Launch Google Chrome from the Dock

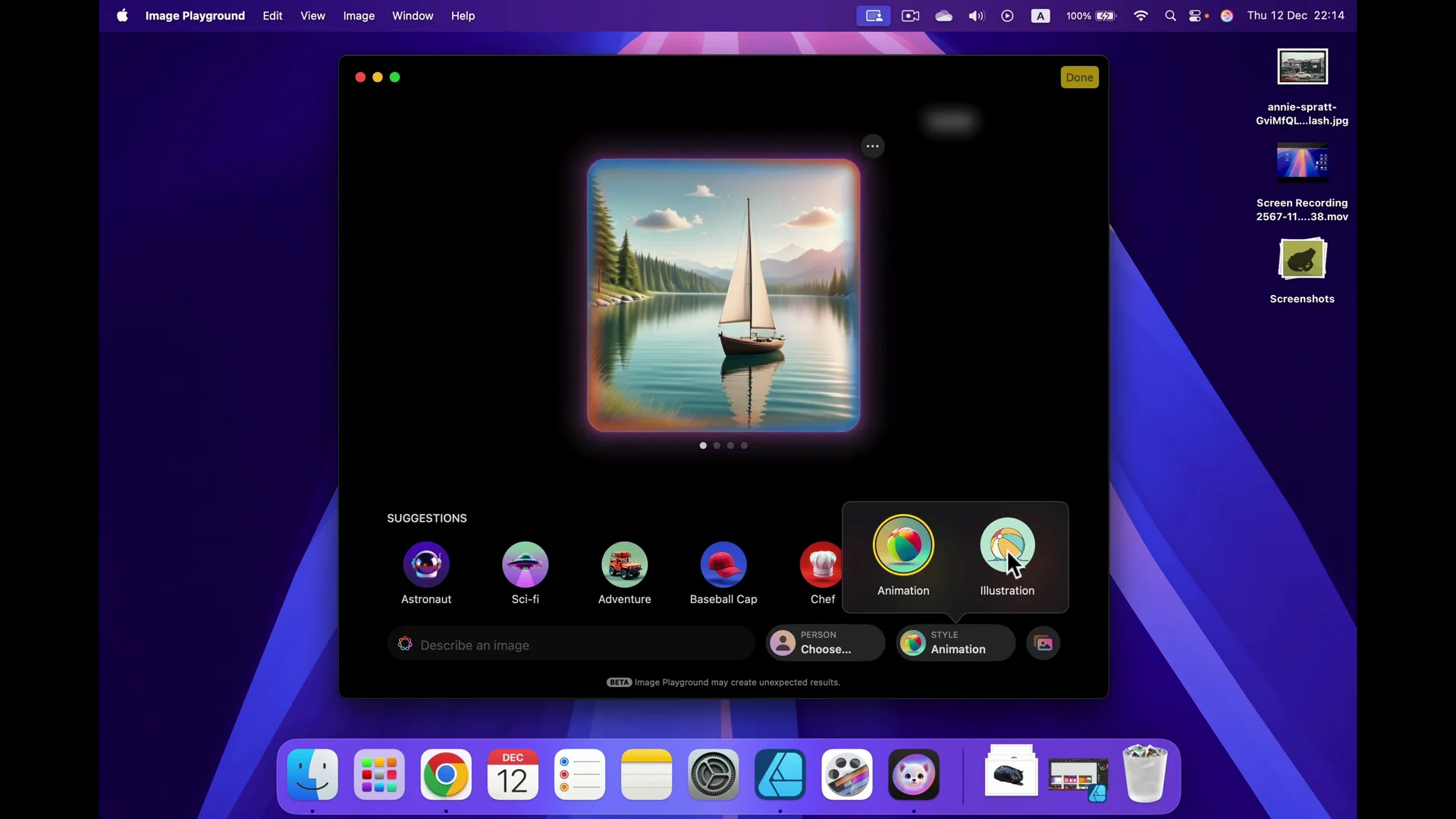(x=446, y=774)
